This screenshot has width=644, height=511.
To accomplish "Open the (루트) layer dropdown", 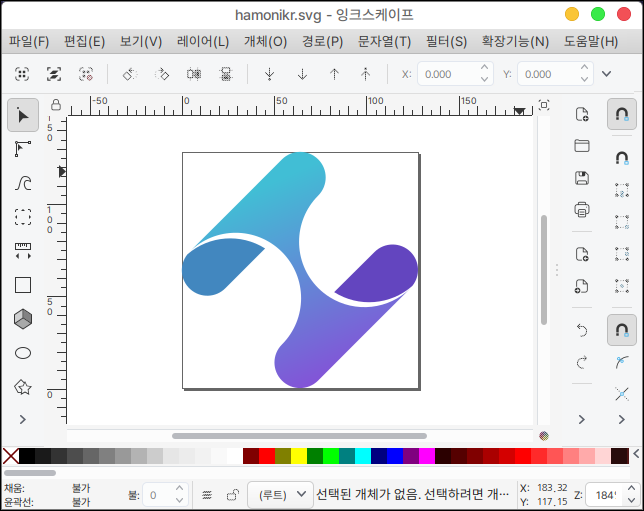I will click(x=282, y=494).
